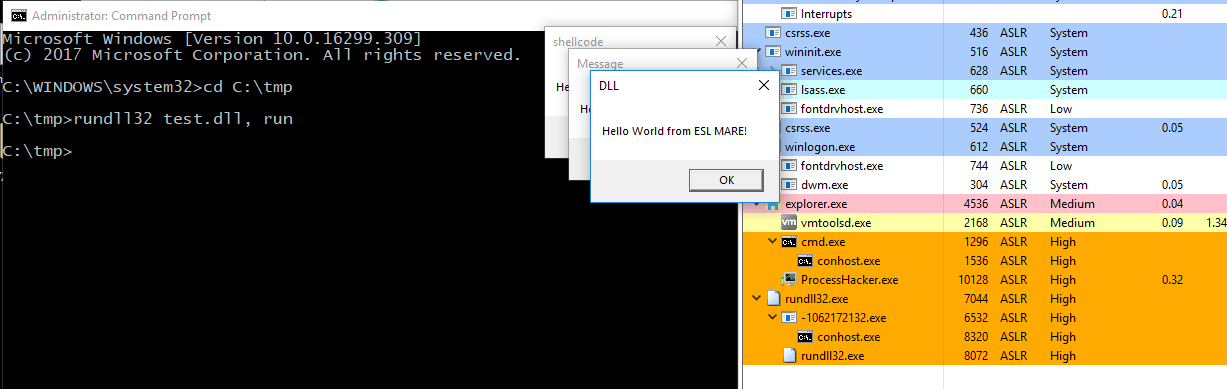
Task: Click the icon of fontdrvhost.exe PID 744
Action: [x=789, y=166]
